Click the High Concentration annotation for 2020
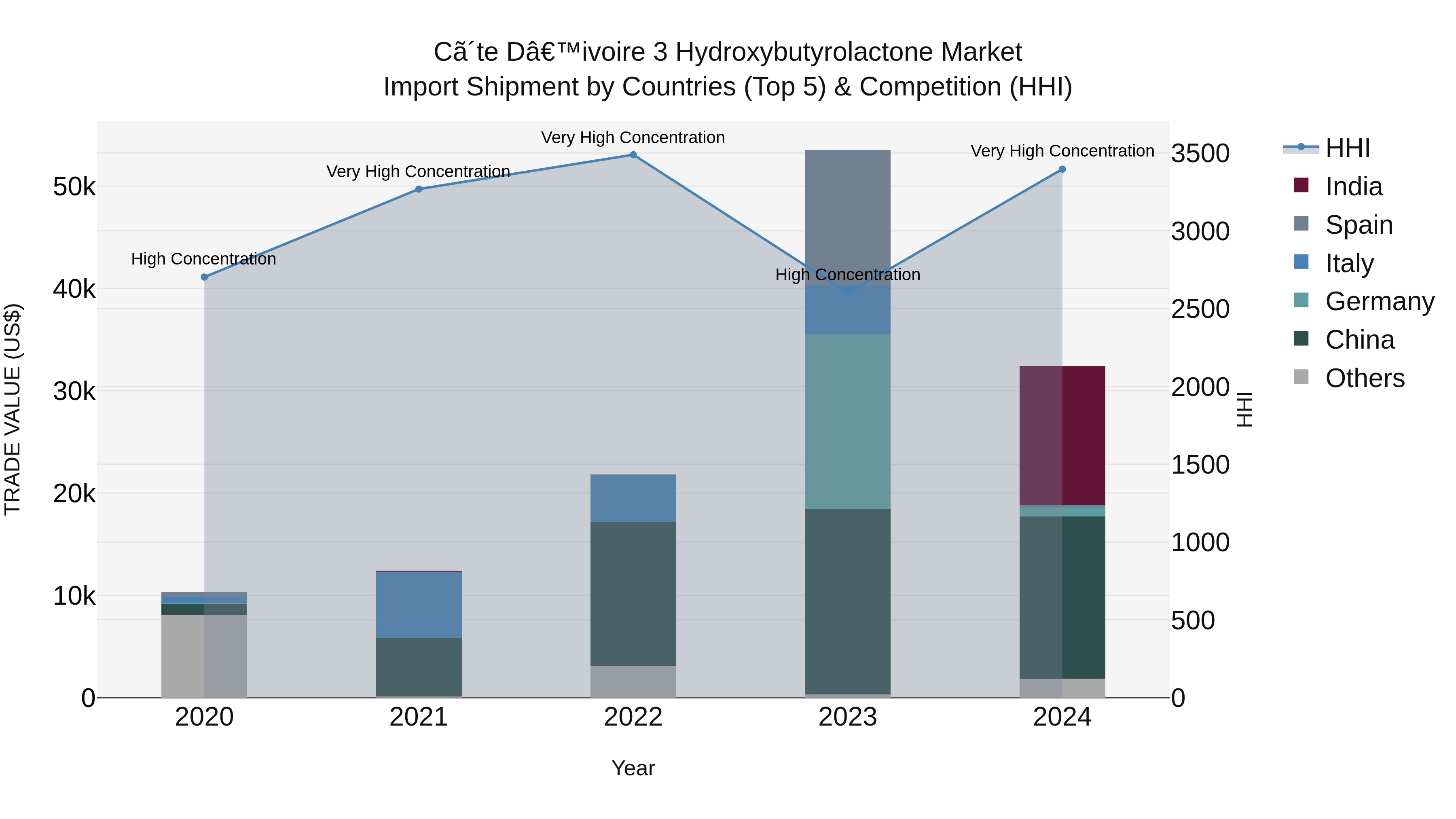1456x819 pixels. point(203,259)
